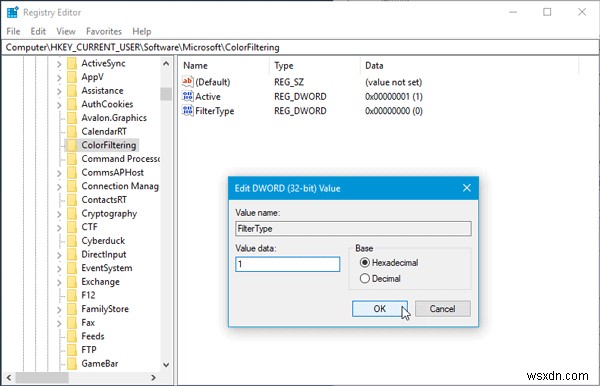
Task: Expand the AuthCookies key
Action: [59, 105]
